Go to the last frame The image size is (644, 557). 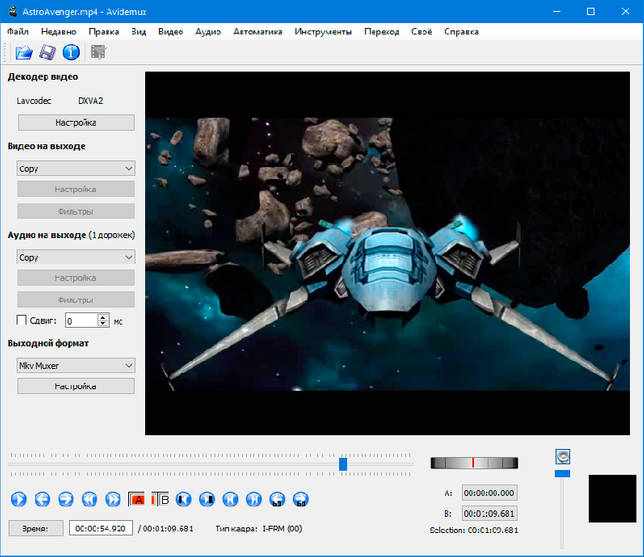coord(254,499)
